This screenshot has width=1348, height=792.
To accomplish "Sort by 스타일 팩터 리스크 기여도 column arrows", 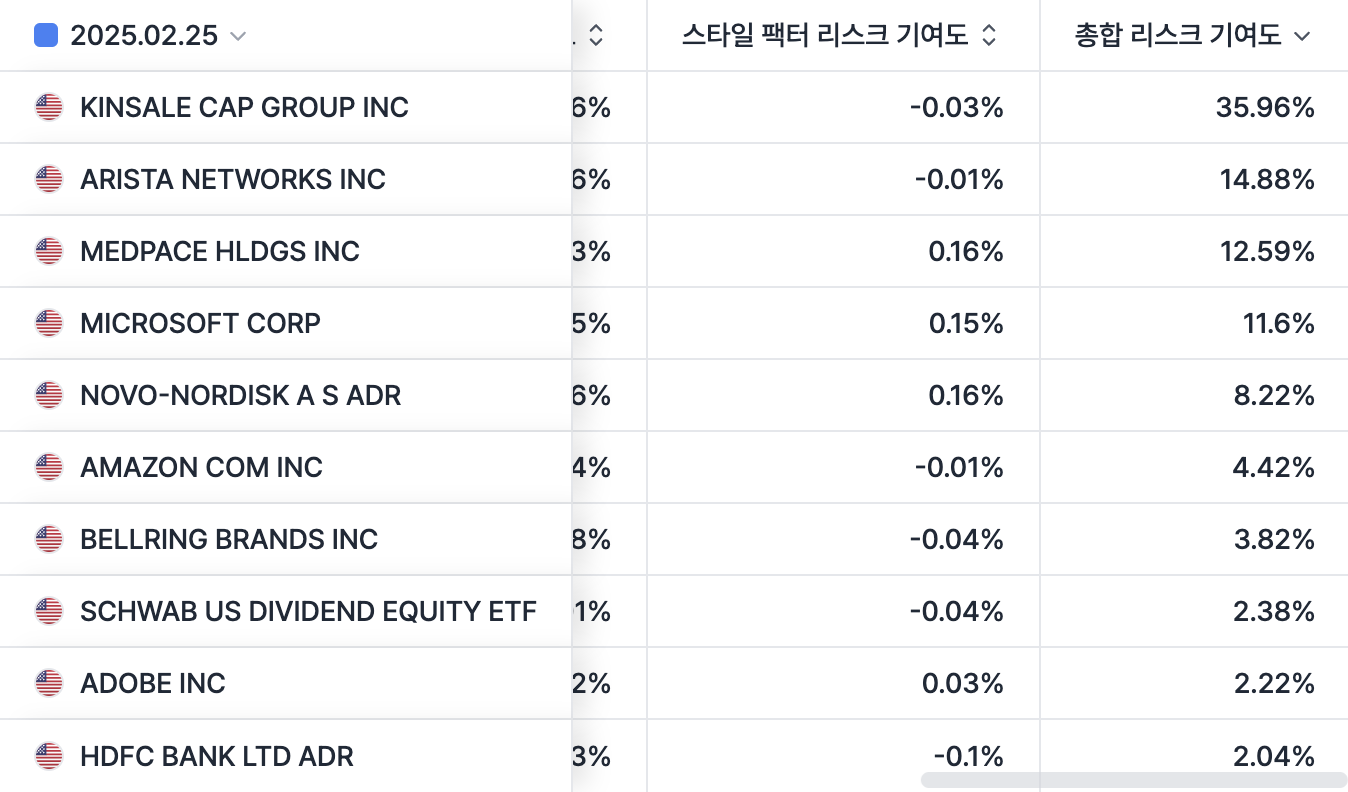I will pyautogui.click(x=988, y=36).
